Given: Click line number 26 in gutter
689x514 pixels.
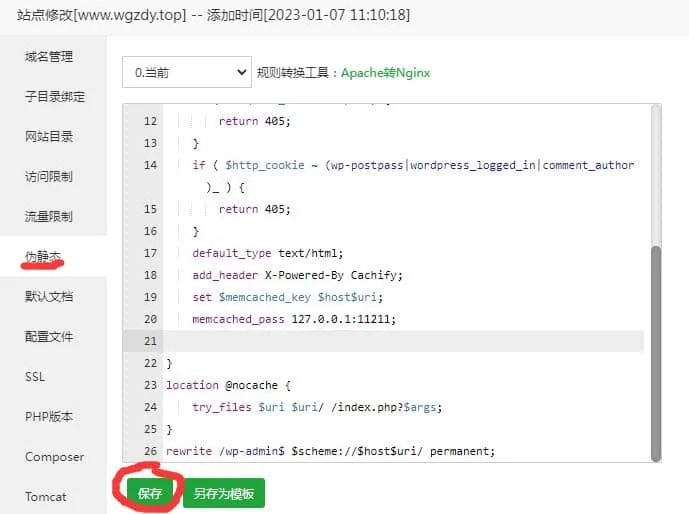Looking at the screenshot, I should 150,451.
